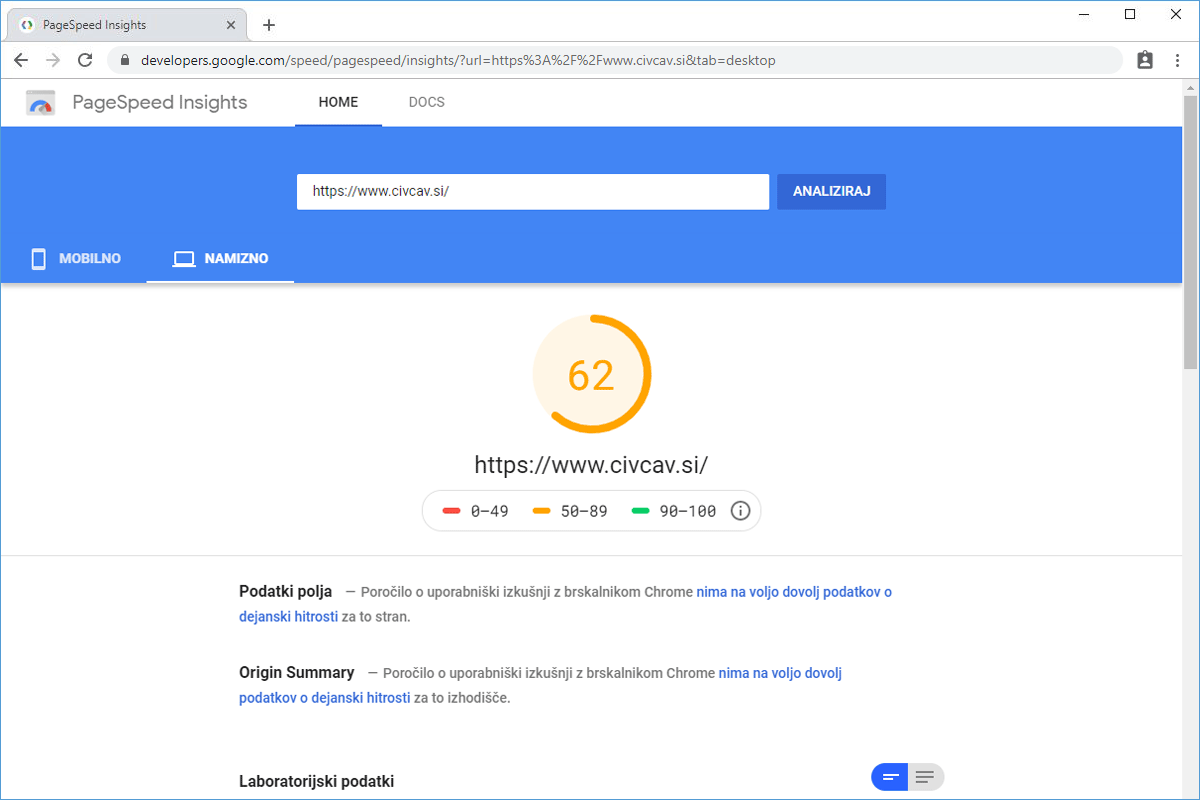
Task: Click the Origin Summary label
Action: pyautogui.click(x=296, y=672)
